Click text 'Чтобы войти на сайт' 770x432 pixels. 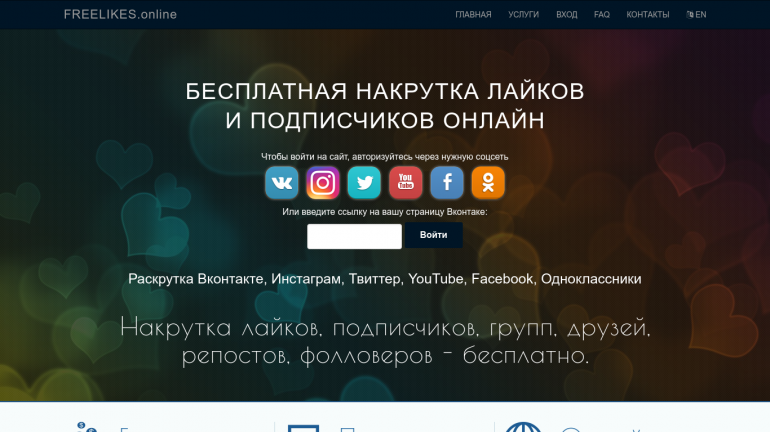(x=304, y=157)
